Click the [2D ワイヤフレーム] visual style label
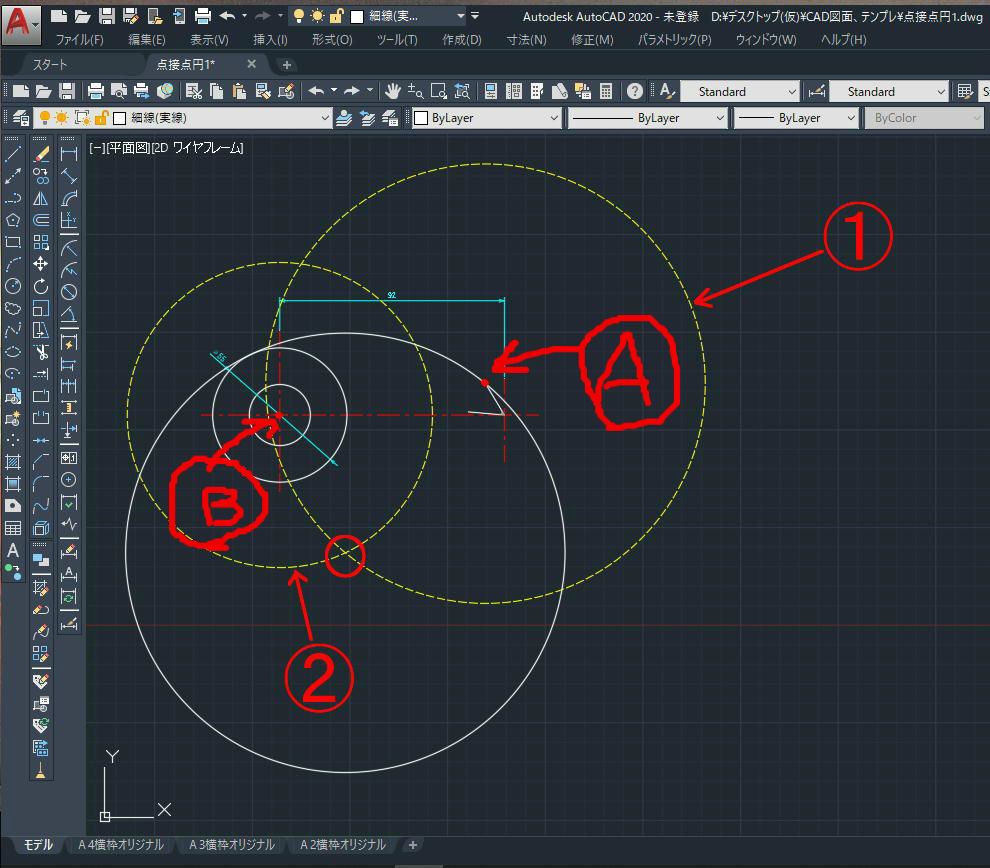 [x=198, y=148]
